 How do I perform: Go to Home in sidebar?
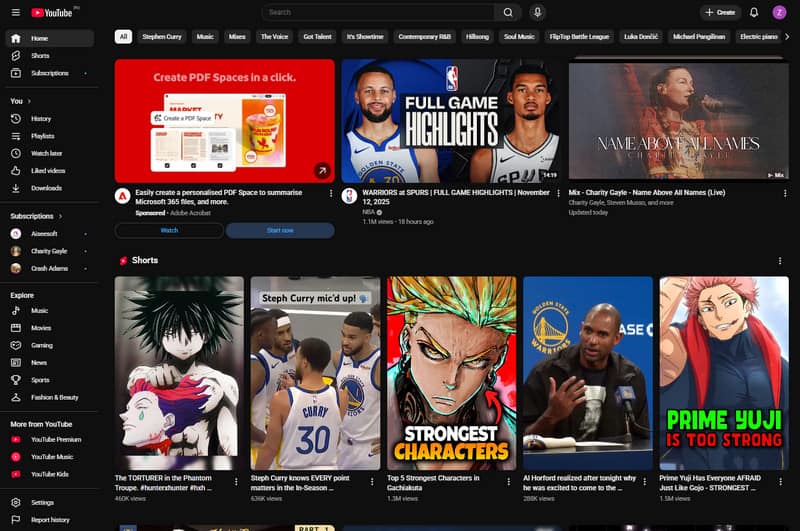[50, 38]
